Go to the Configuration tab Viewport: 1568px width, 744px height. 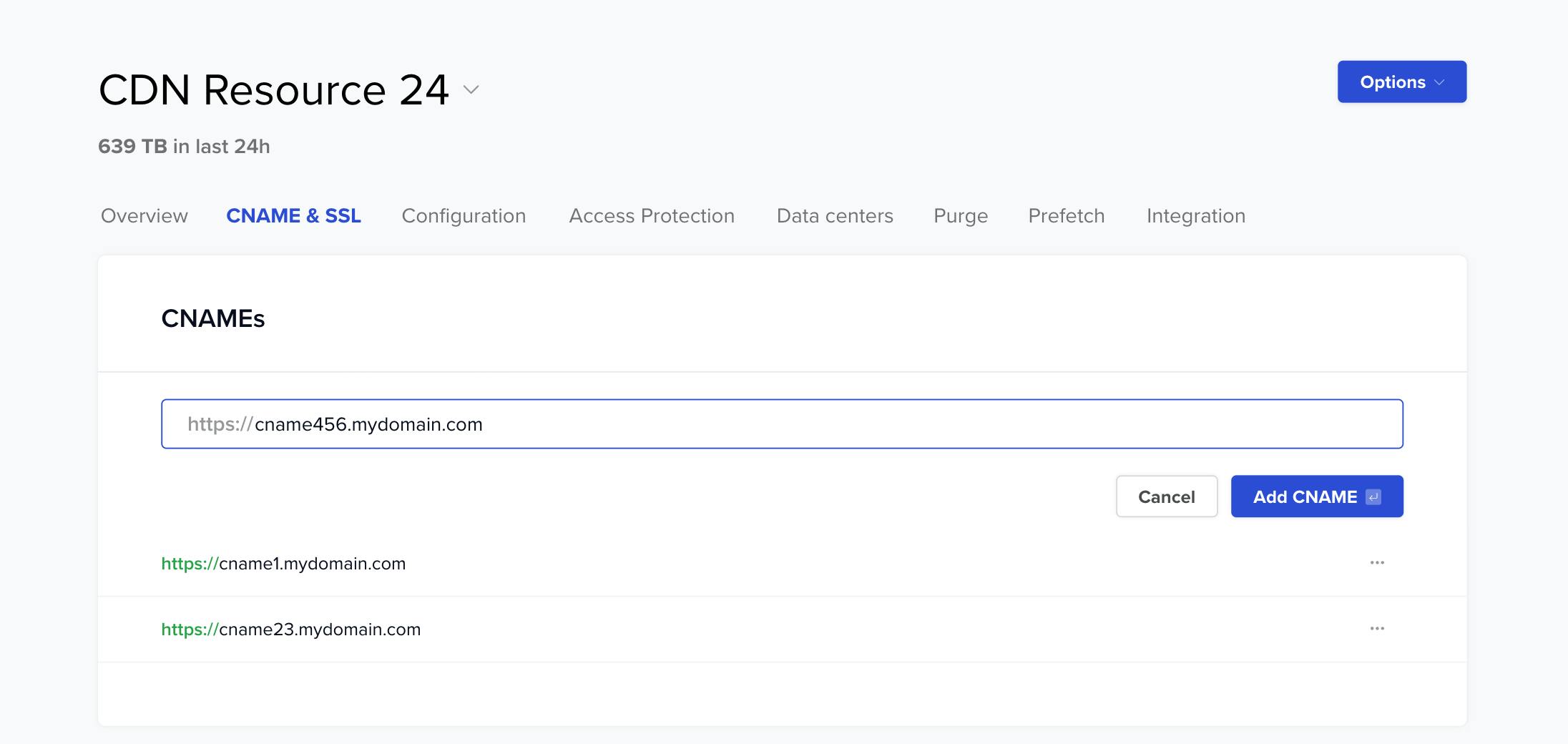click(464, 216)
